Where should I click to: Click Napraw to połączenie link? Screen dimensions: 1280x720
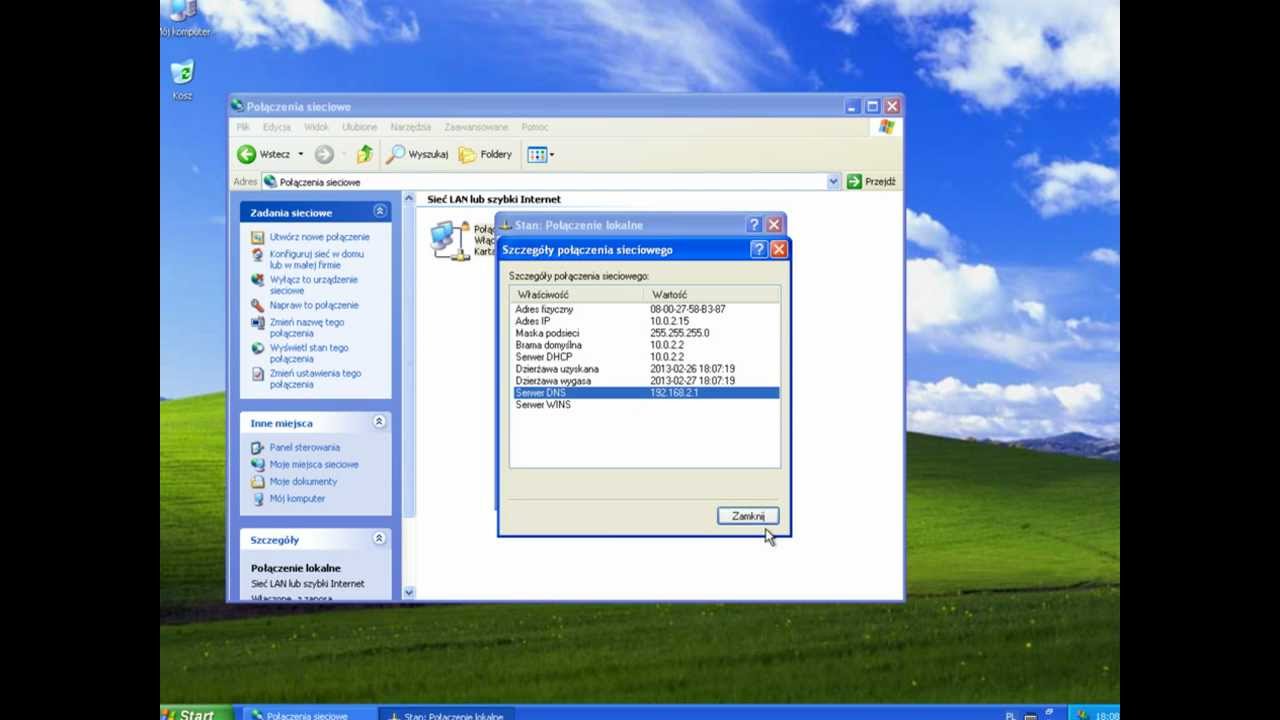pos(313,305)
